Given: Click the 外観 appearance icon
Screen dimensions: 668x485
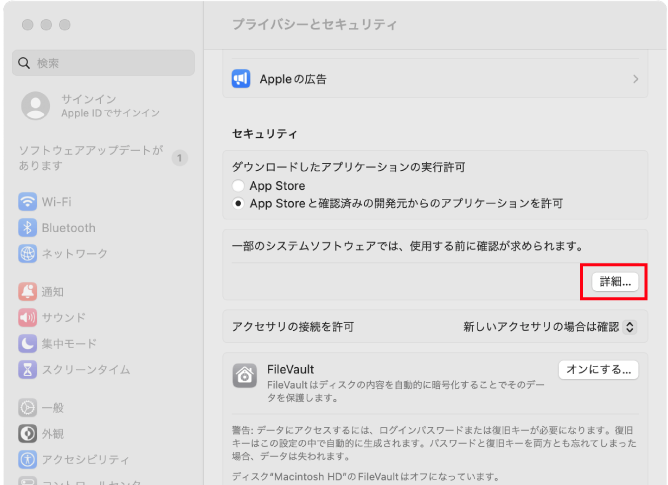Looking at the screenshot, I should point(27,433).
